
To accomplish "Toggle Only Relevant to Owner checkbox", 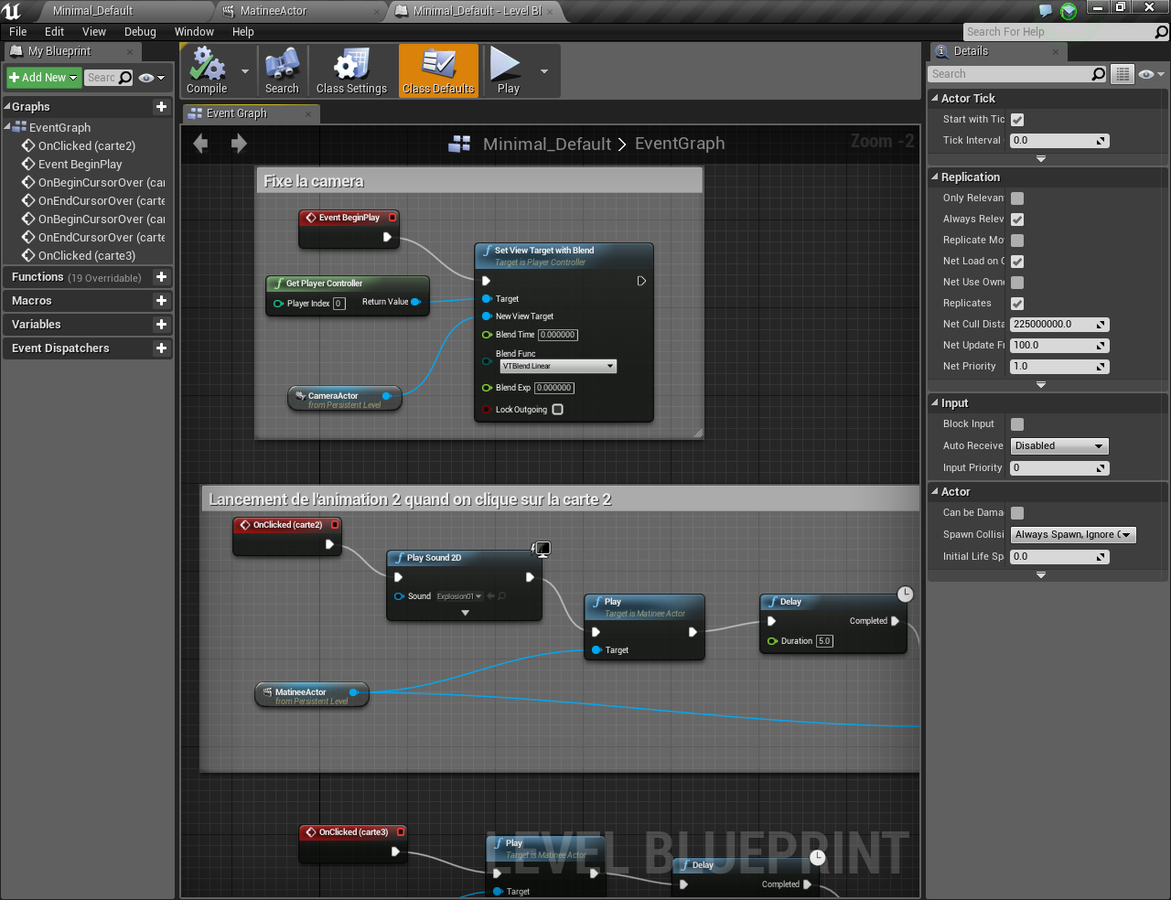I will 1017,198.
